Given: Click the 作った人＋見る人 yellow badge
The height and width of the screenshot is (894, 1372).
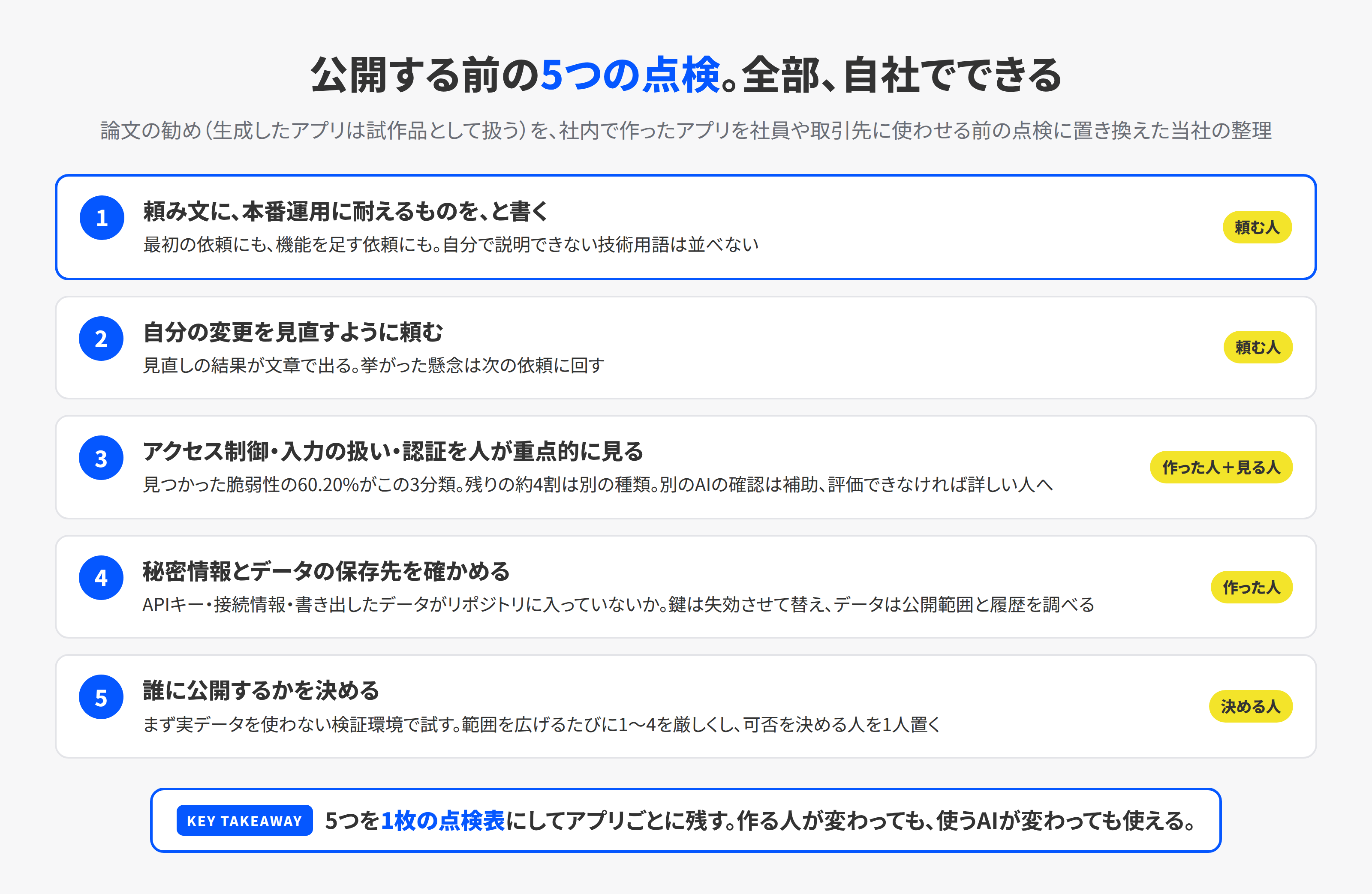Looking at the screenshot, I should pyautogui.click(x=1221, y=467).
